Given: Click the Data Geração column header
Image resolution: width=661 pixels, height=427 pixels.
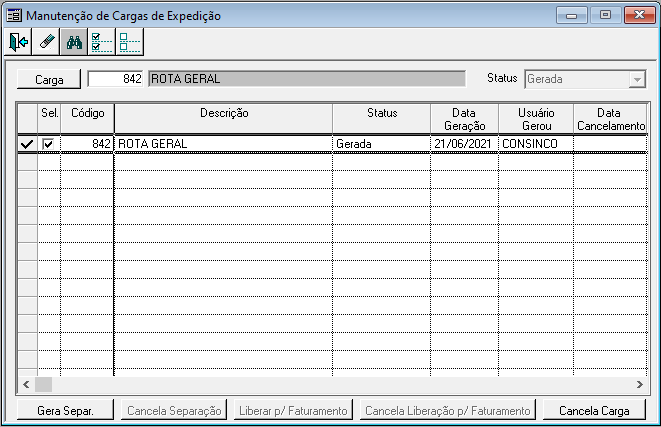Looking at the screenshot, I should pyautogui.click(x=464, y=119).
